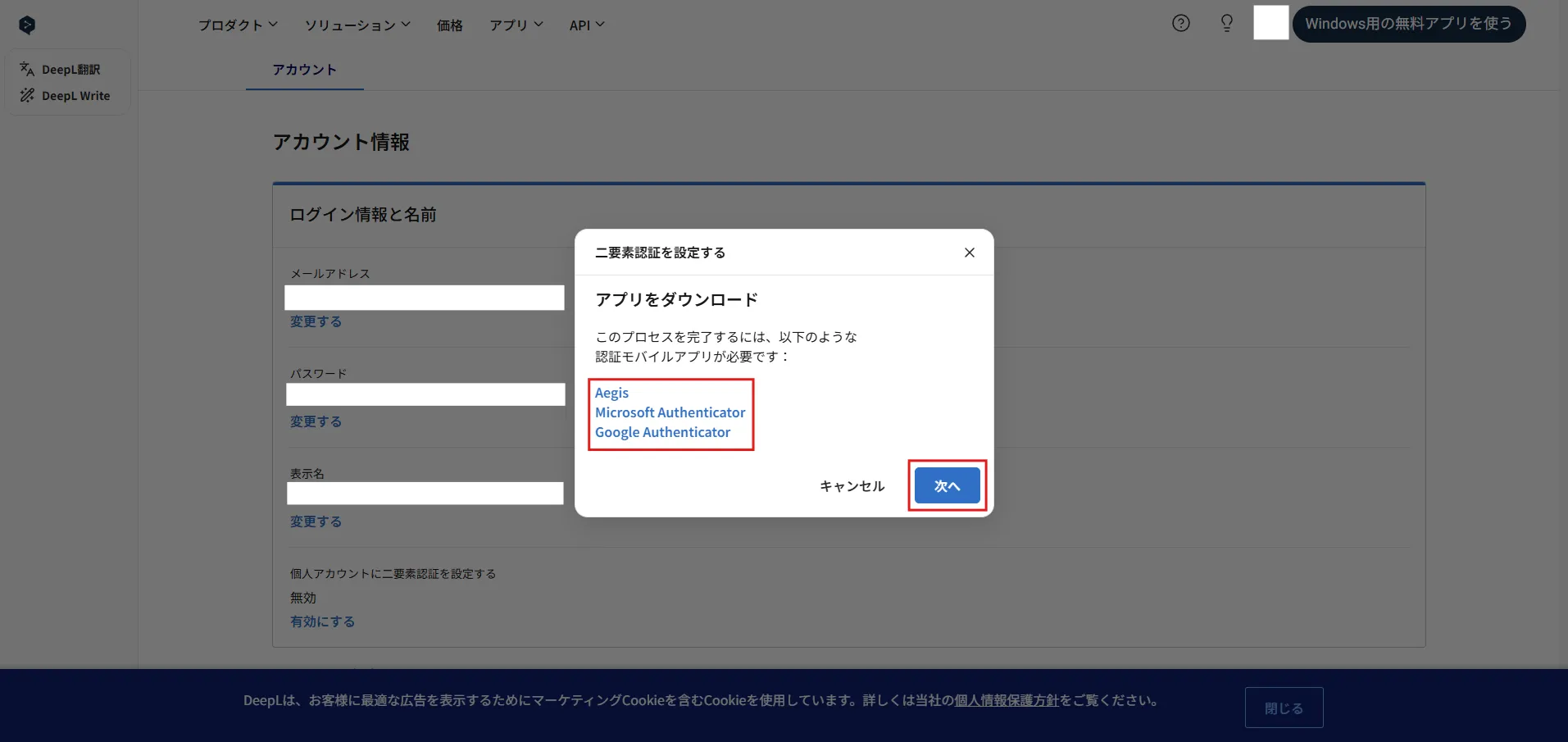1568x742 pixels.
Task: Click the ログイン情報と名前 section title
Action: (363, 215)
